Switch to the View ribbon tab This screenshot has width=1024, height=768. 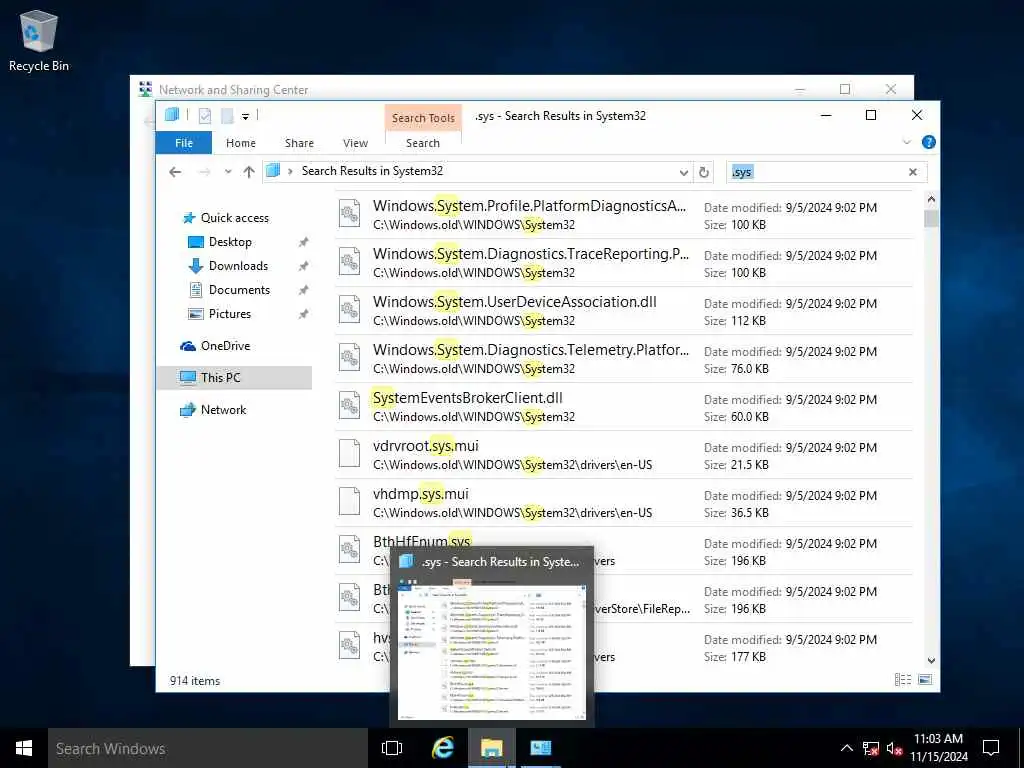[x=355, y=142]
